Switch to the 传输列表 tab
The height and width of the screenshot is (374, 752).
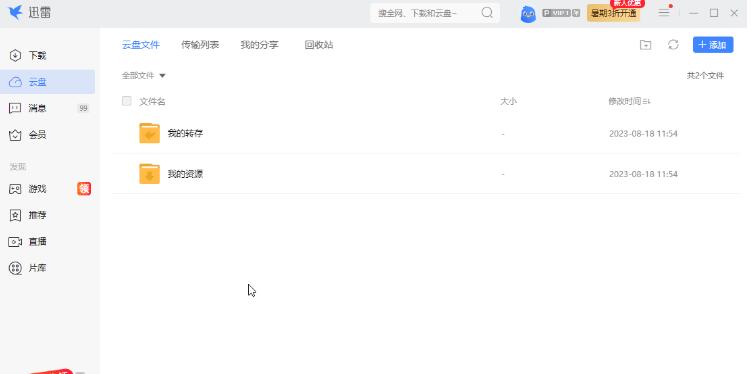coord(200,45)
